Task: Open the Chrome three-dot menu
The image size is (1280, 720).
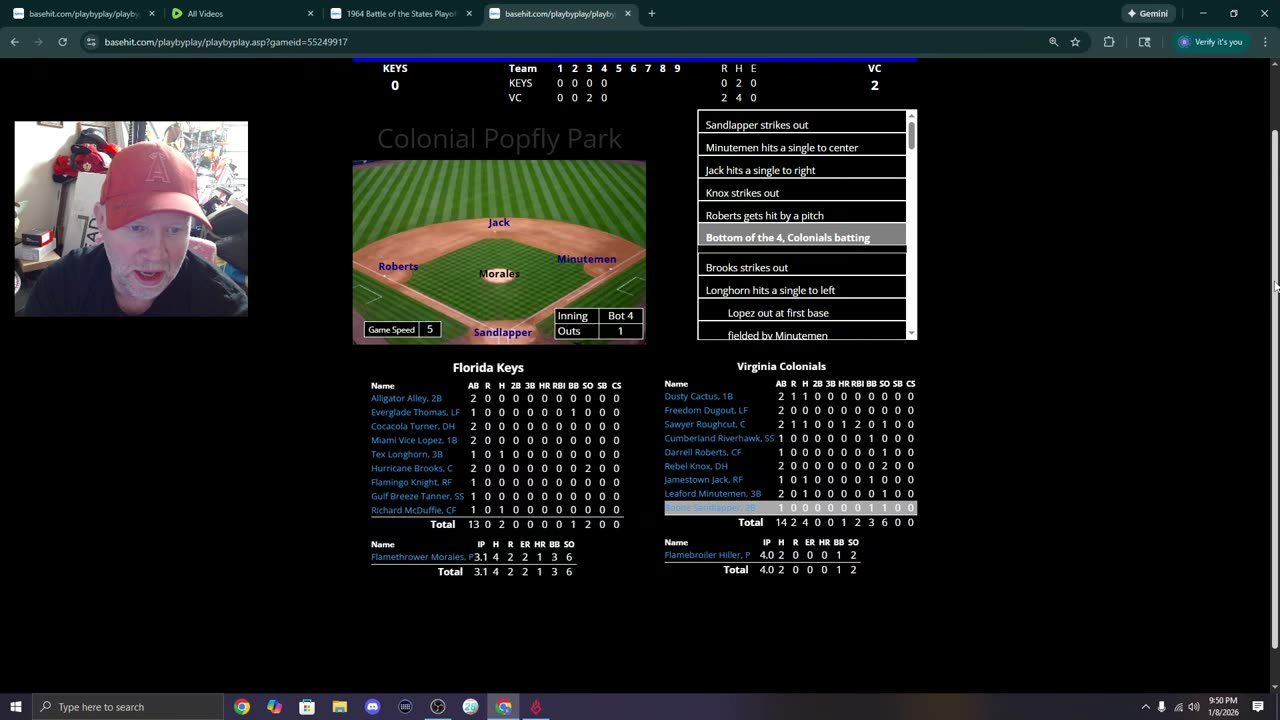Action: point(1265,42)
